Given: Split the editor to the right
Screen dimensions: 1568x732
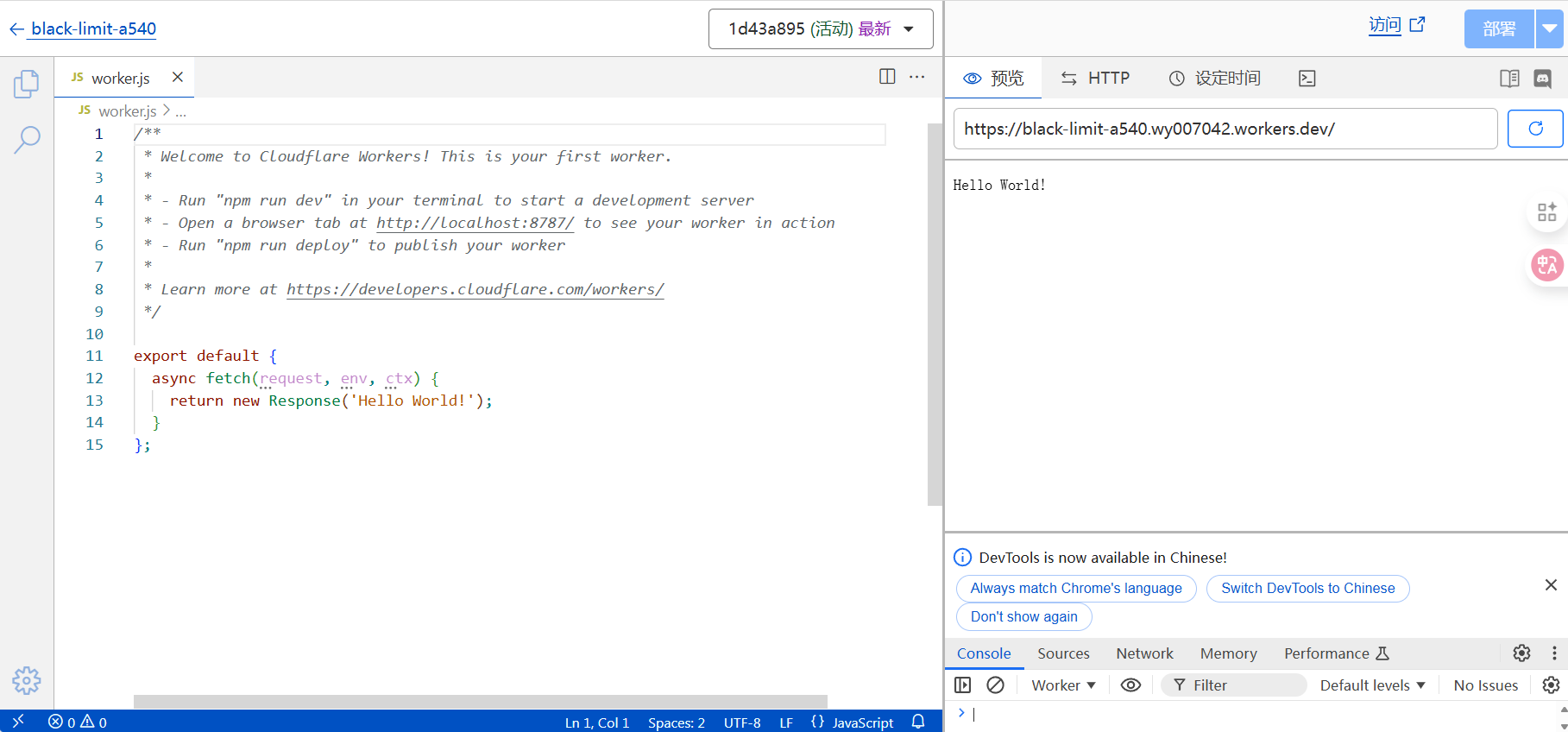Looking at the screenshot, I should [887, 76].
